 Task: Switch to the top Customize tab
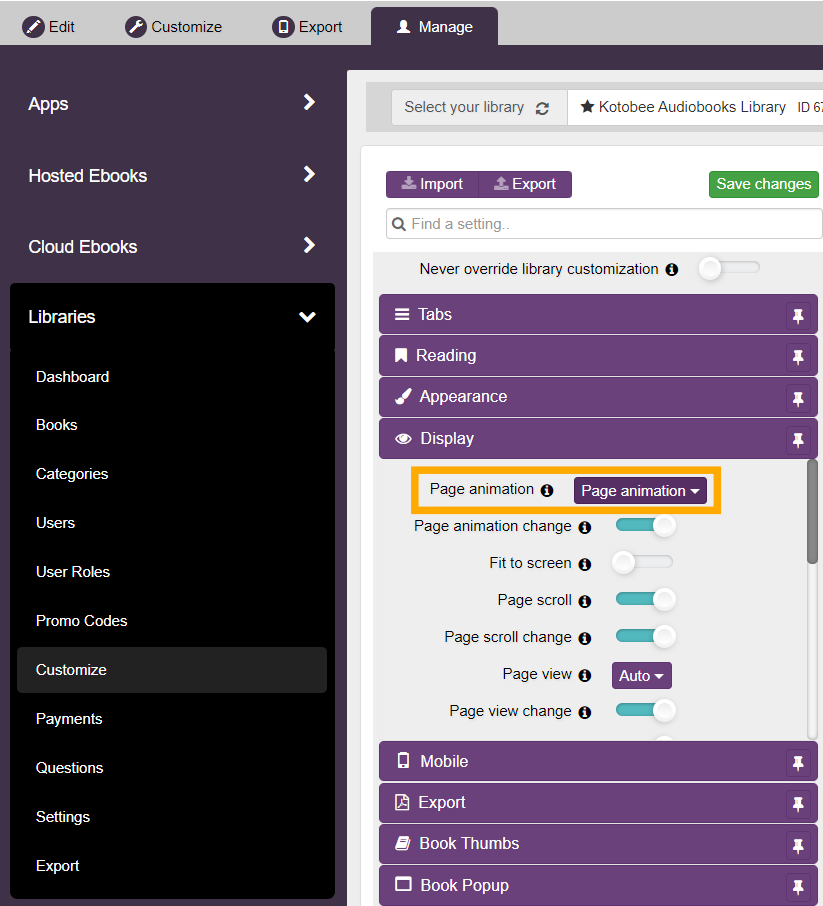pyautogui.click(x=173, y=27)
